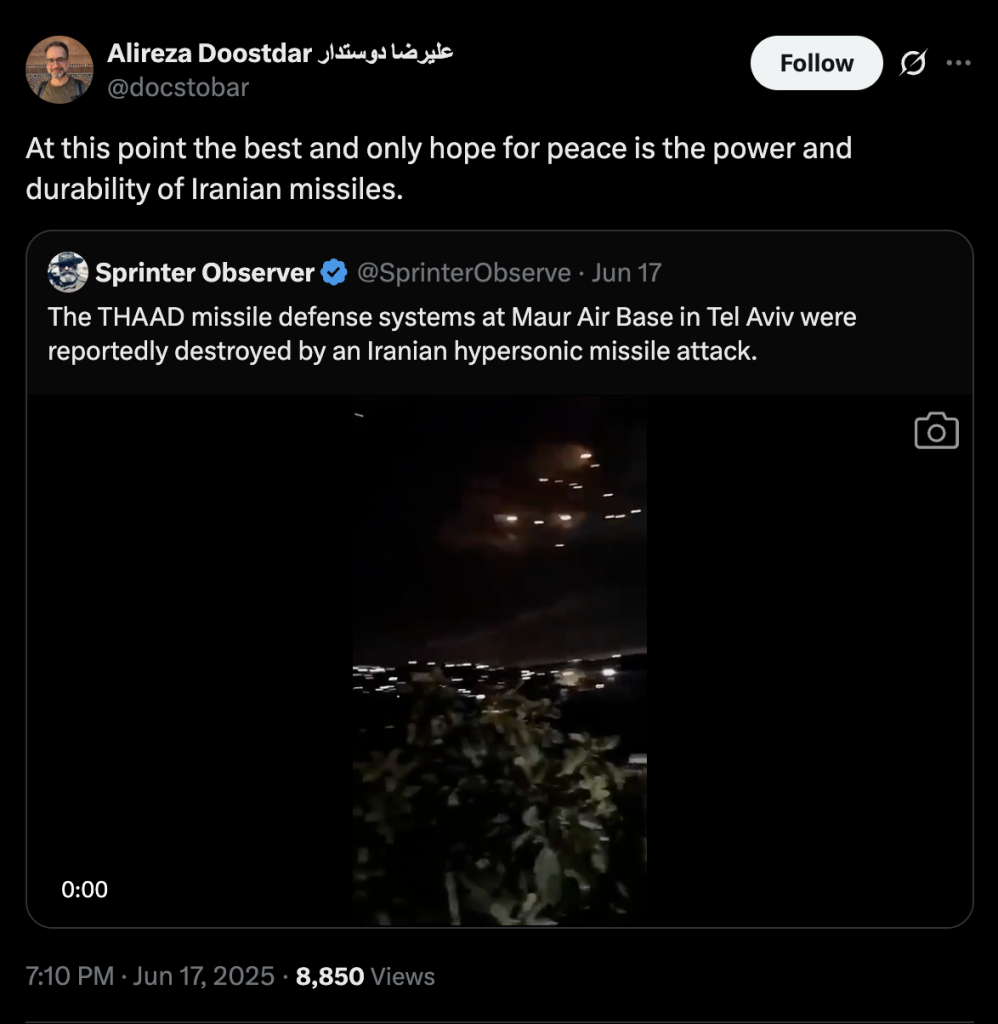Play the night sky missile video
Viewport: 998px width, 1024px height.
pos(499,660)
